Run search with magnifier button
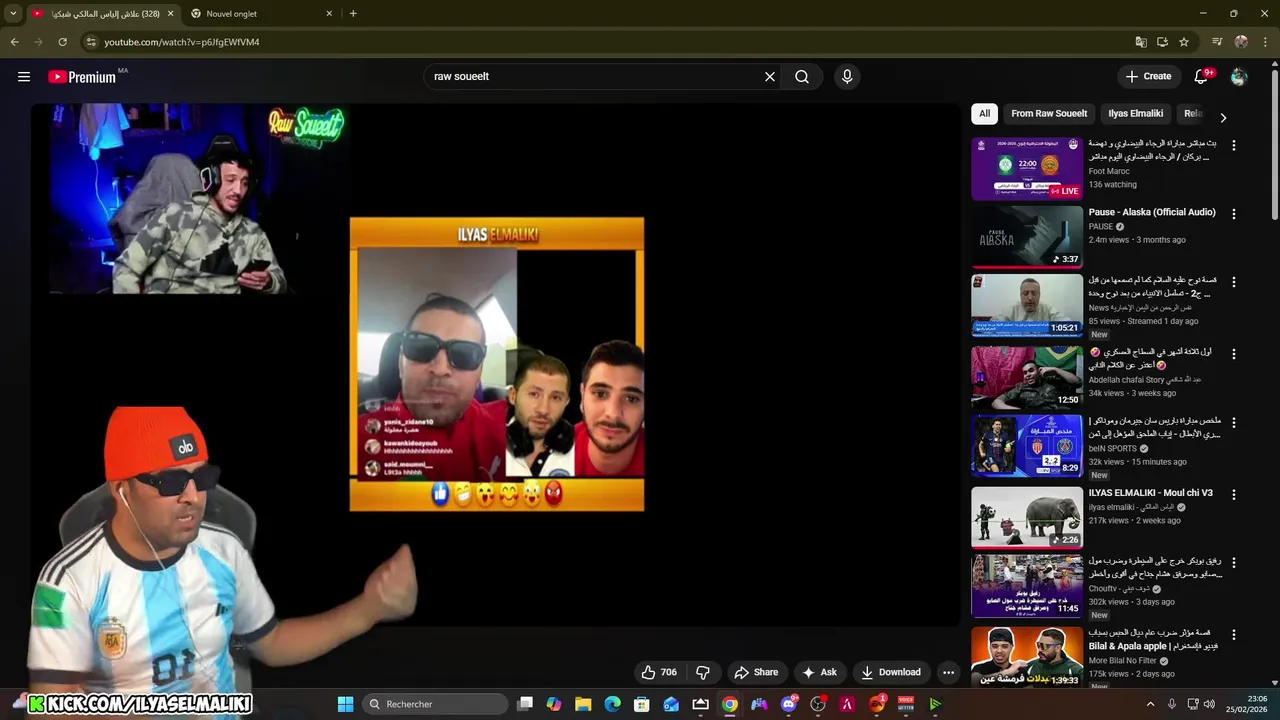Image resolution: width=1280 pixels, height=720 pixels. click(x=802, y=77)
